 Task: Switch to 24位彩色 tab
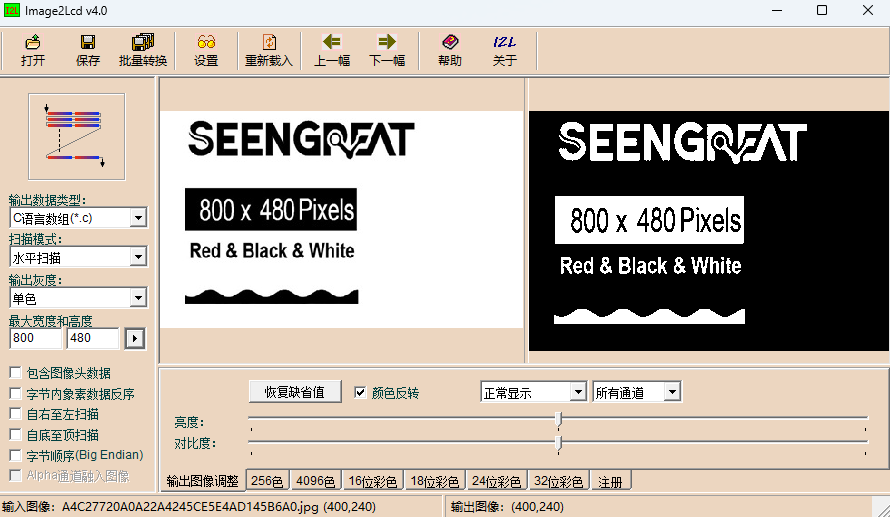(x=497, y=481)
